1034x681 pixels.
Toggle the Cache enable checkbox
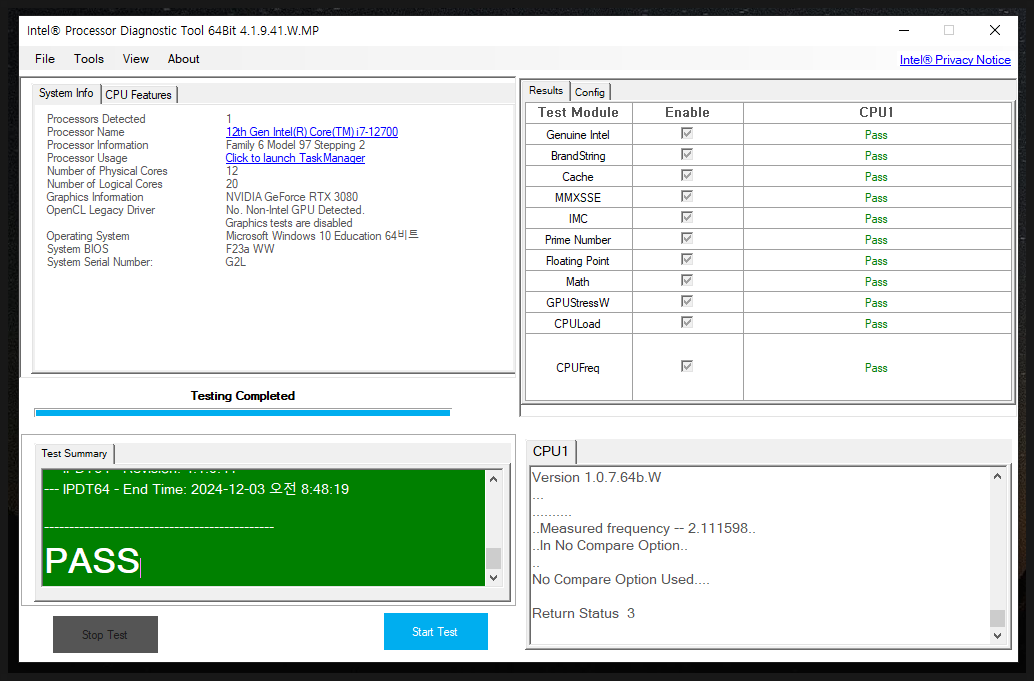click(x=686, y=175)
